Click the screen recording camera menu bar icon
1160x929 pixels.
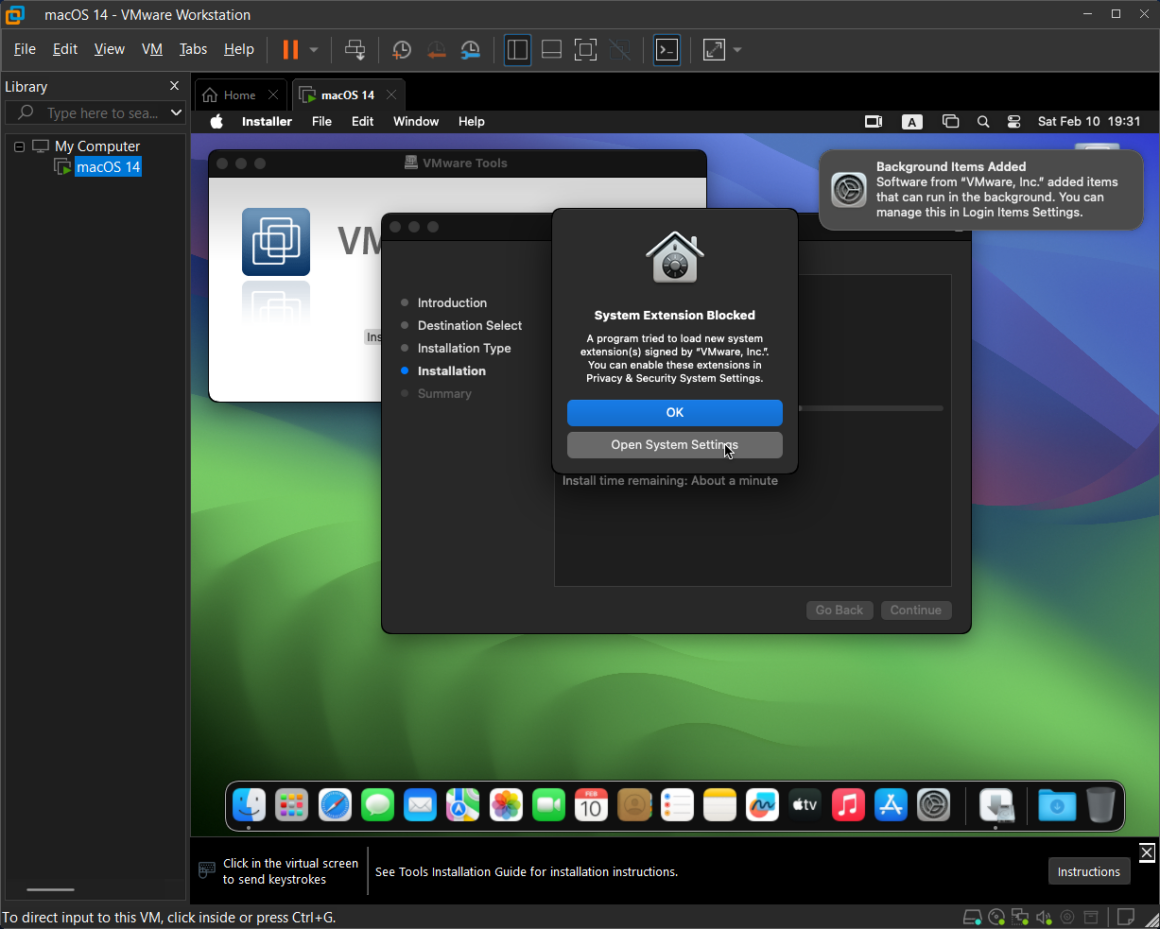tap(874, 121)
